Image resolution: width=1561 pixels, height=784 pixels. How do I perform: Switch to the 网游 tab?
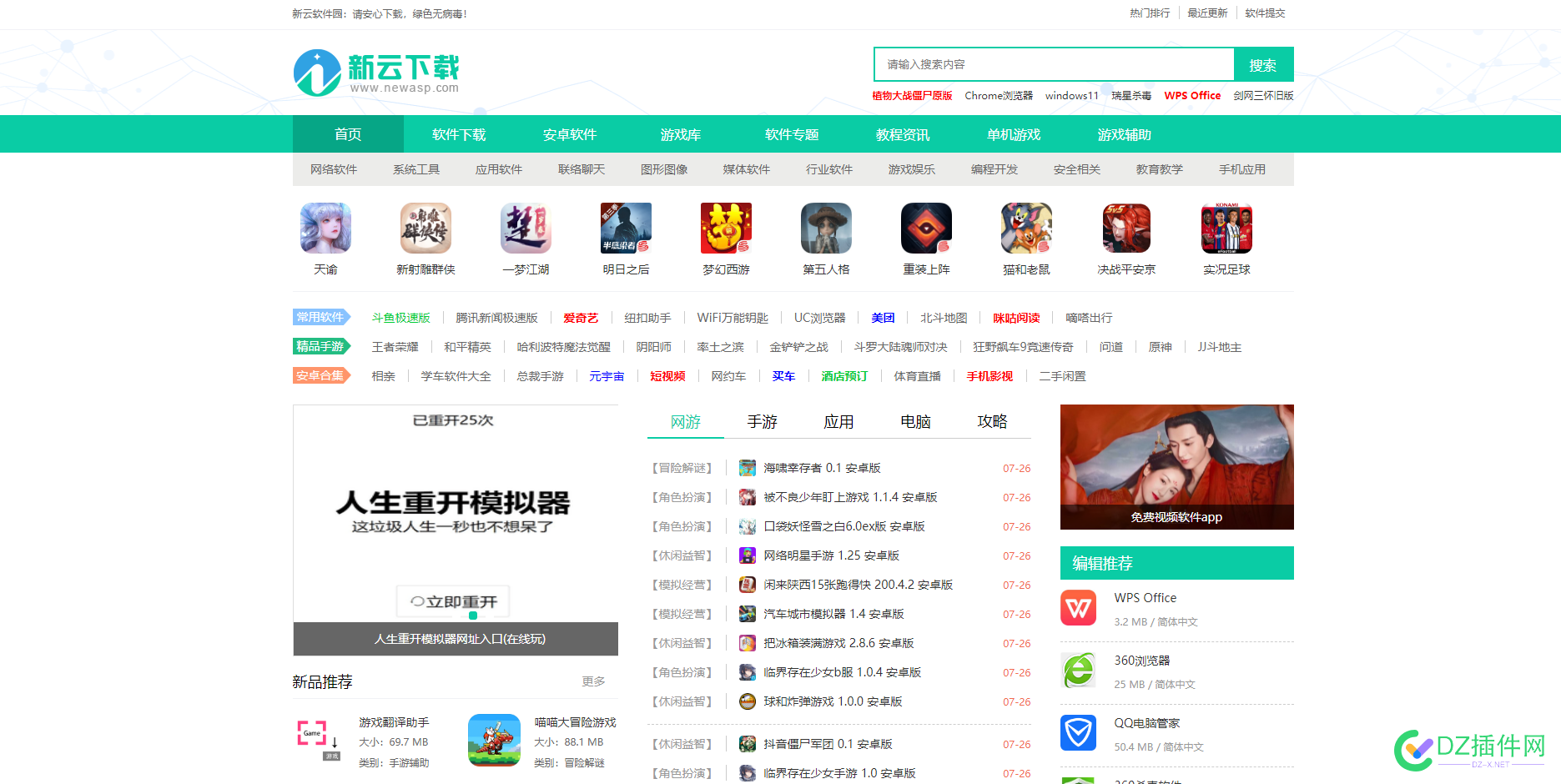[x=686, y=422]
